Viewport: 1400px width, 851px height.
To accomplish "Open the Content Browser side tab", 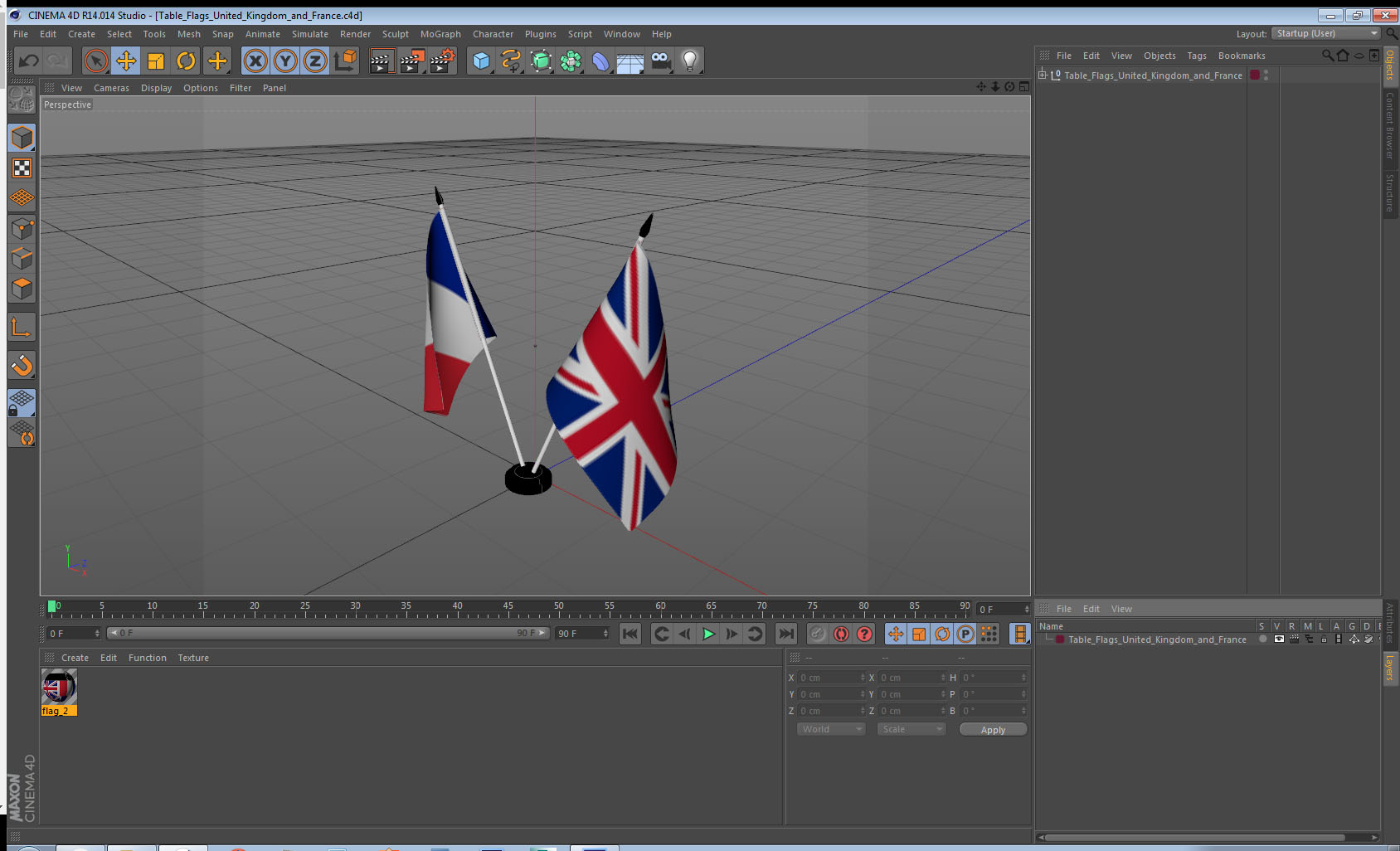I will pos(1390,125).
